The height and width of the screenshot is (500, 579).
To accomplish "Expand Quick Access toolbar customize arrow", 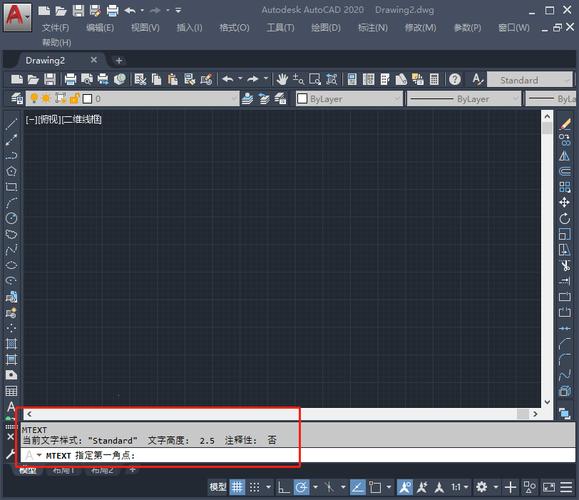I will click(x=178, y=10).
